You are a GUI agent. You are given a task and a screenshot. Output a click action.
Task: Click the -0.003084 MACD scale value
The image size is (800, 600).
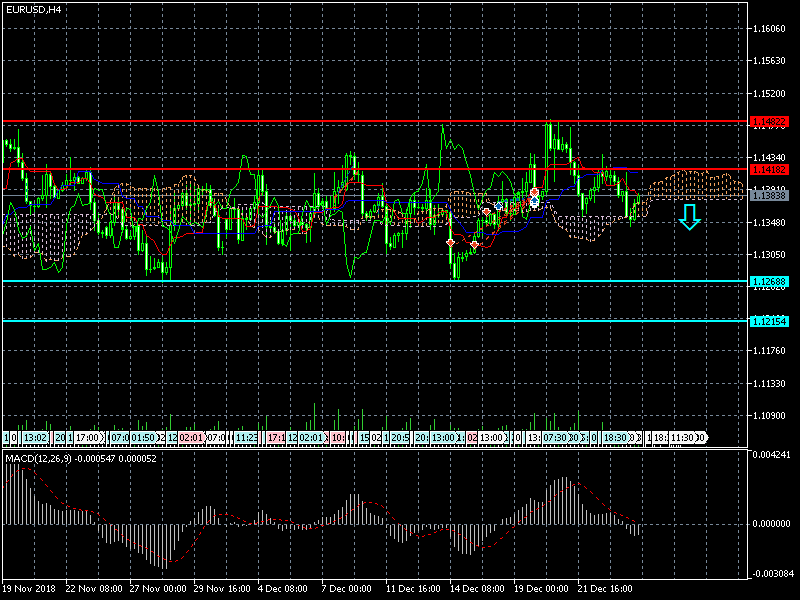[x=771, y=573]
